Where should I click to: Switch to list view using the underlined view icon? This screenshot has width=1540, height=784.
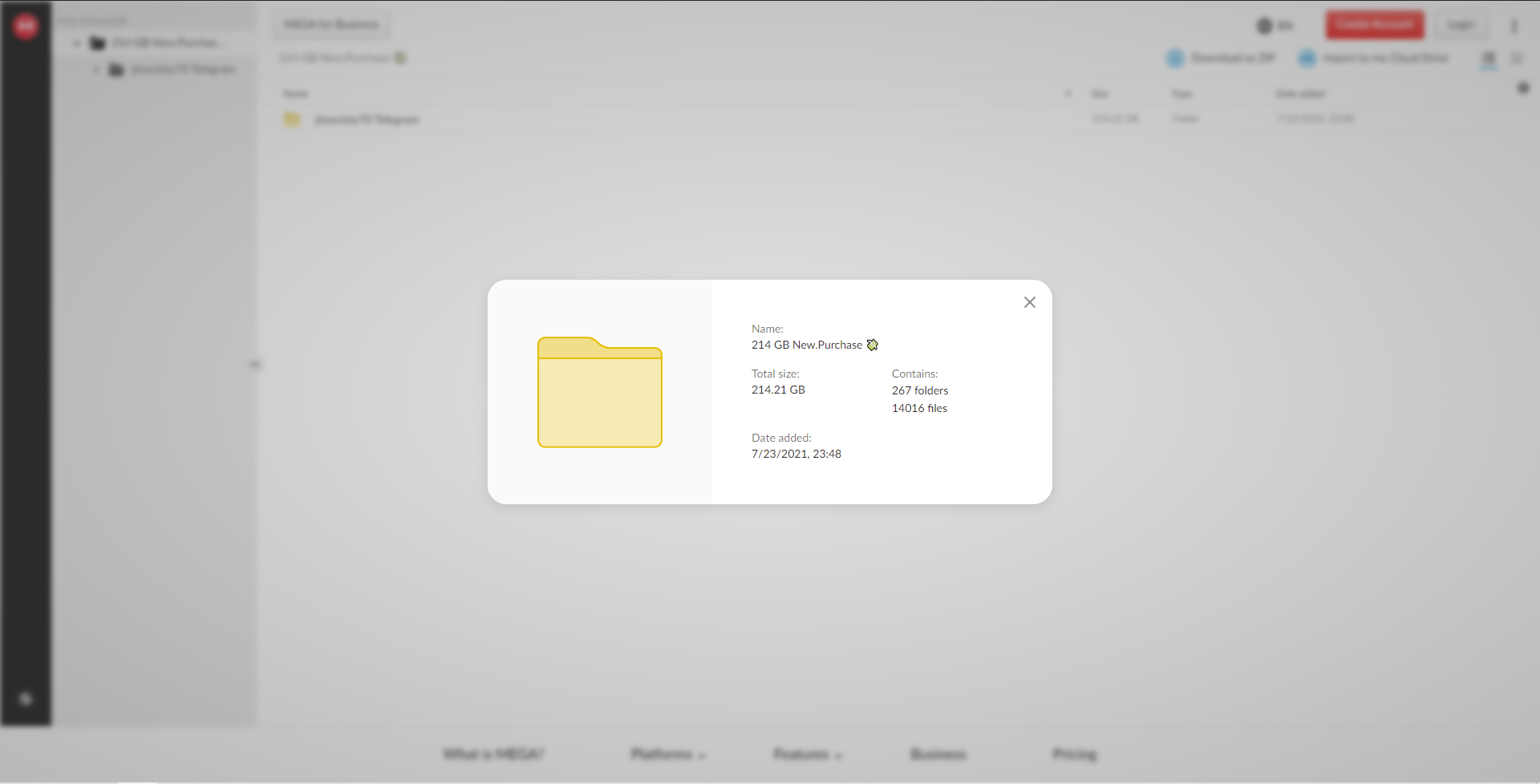pos(1489,59)
